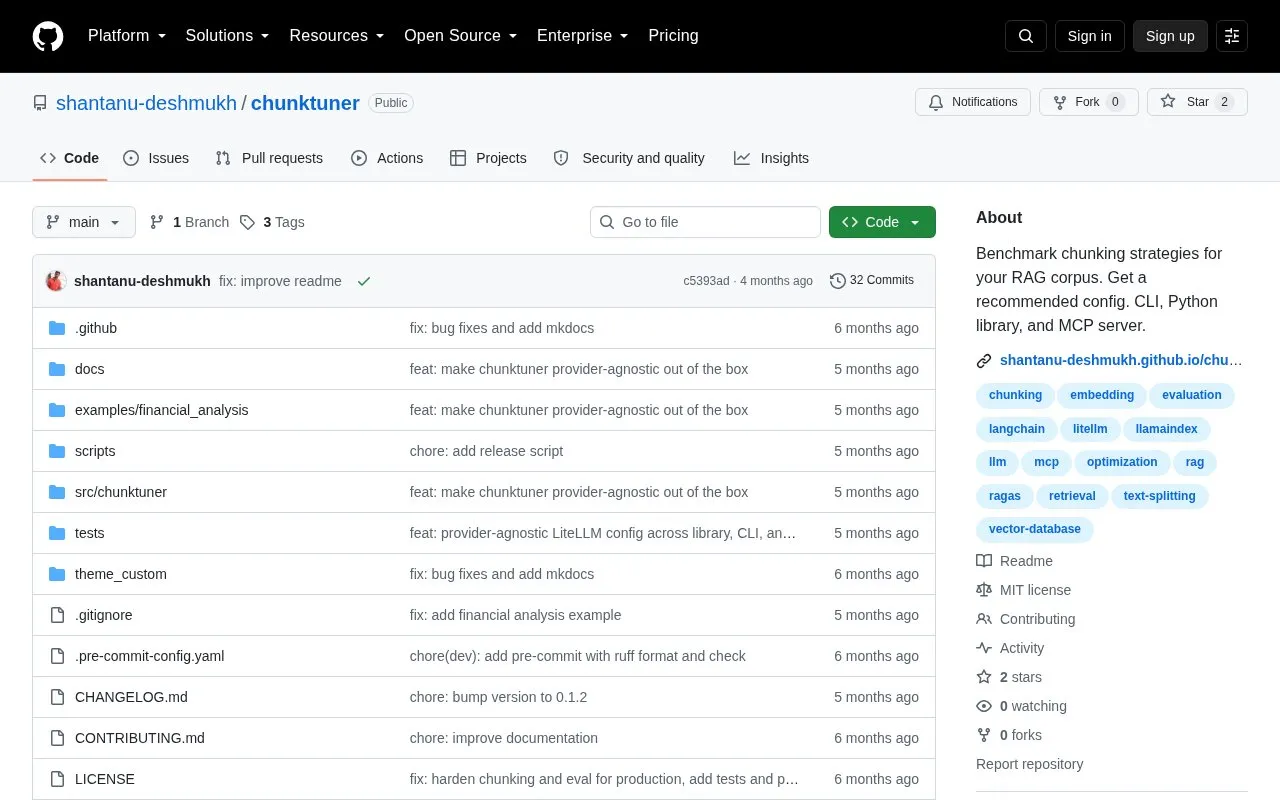Click the GitHub logo icon
1280x800 pixels.
48,36
